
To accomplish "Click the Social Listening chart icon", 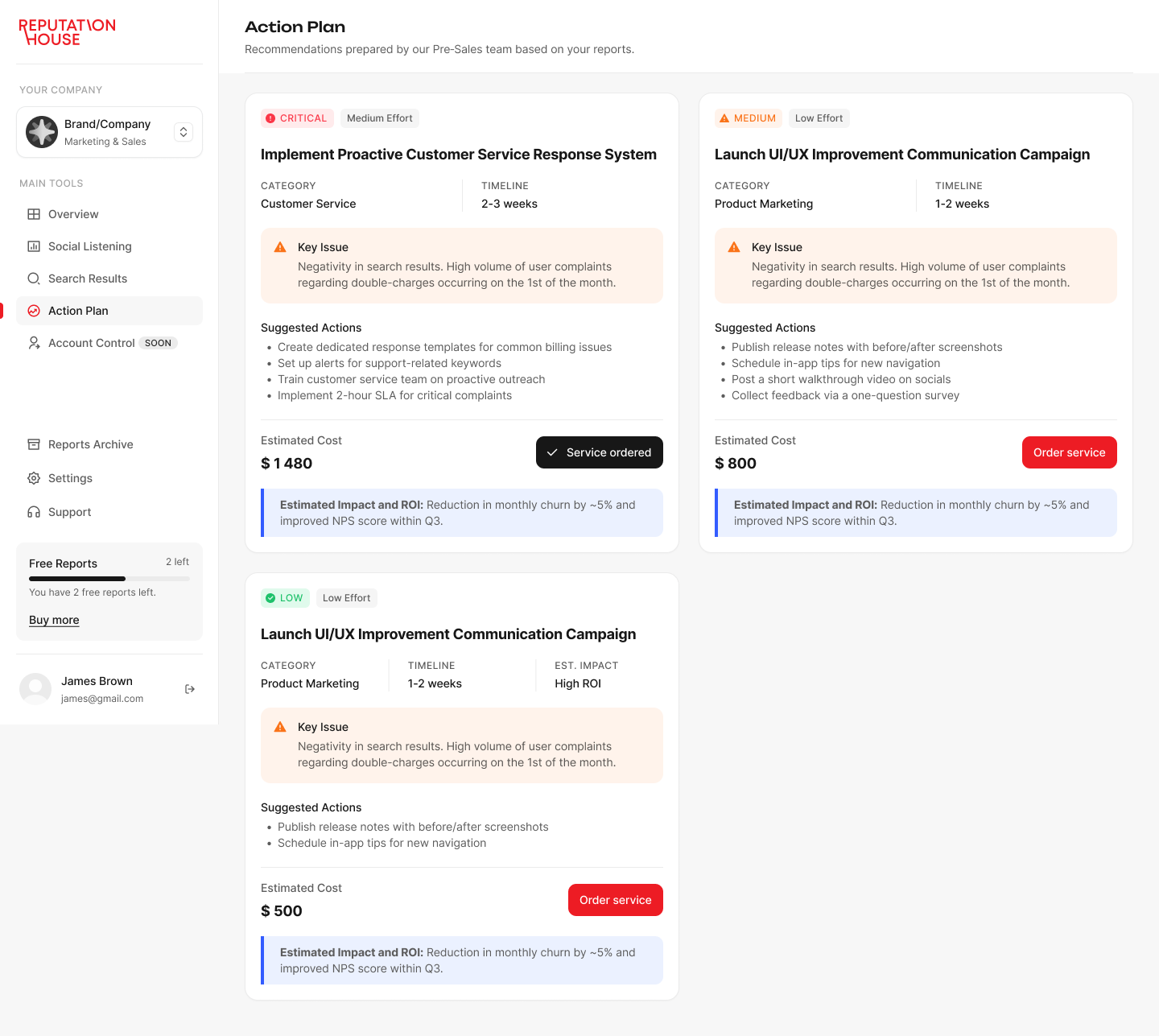I will coord(34,246).
